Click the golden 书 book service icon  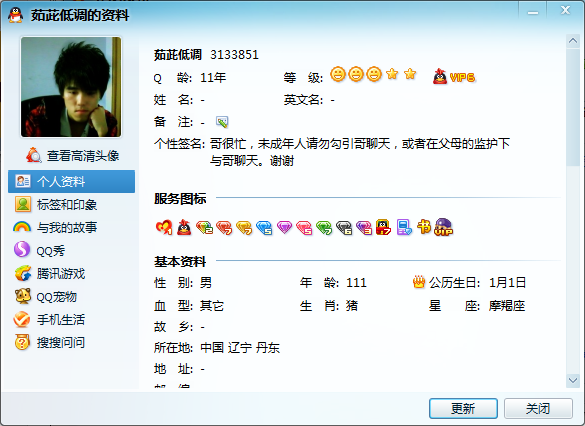[x=424, y=226]
